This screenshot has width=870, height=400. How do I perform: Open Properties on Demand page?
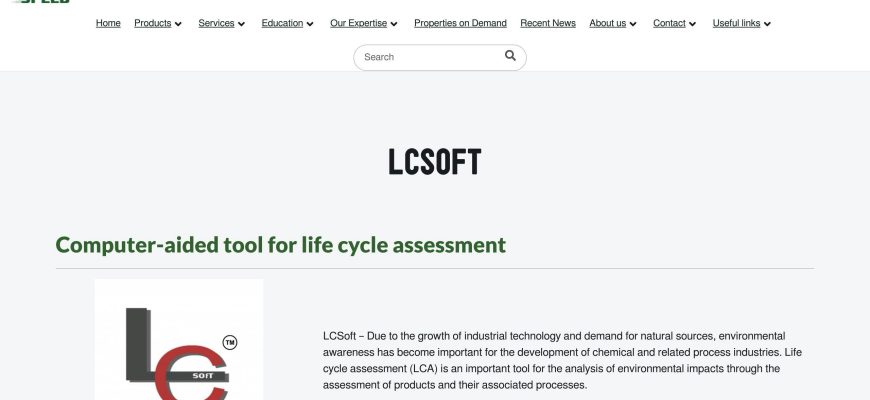tap(460, 23)
